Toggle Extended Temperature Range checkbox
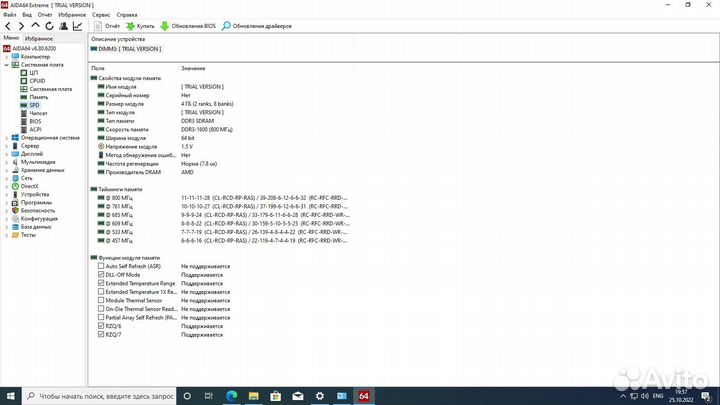 (x=101, y=283)
